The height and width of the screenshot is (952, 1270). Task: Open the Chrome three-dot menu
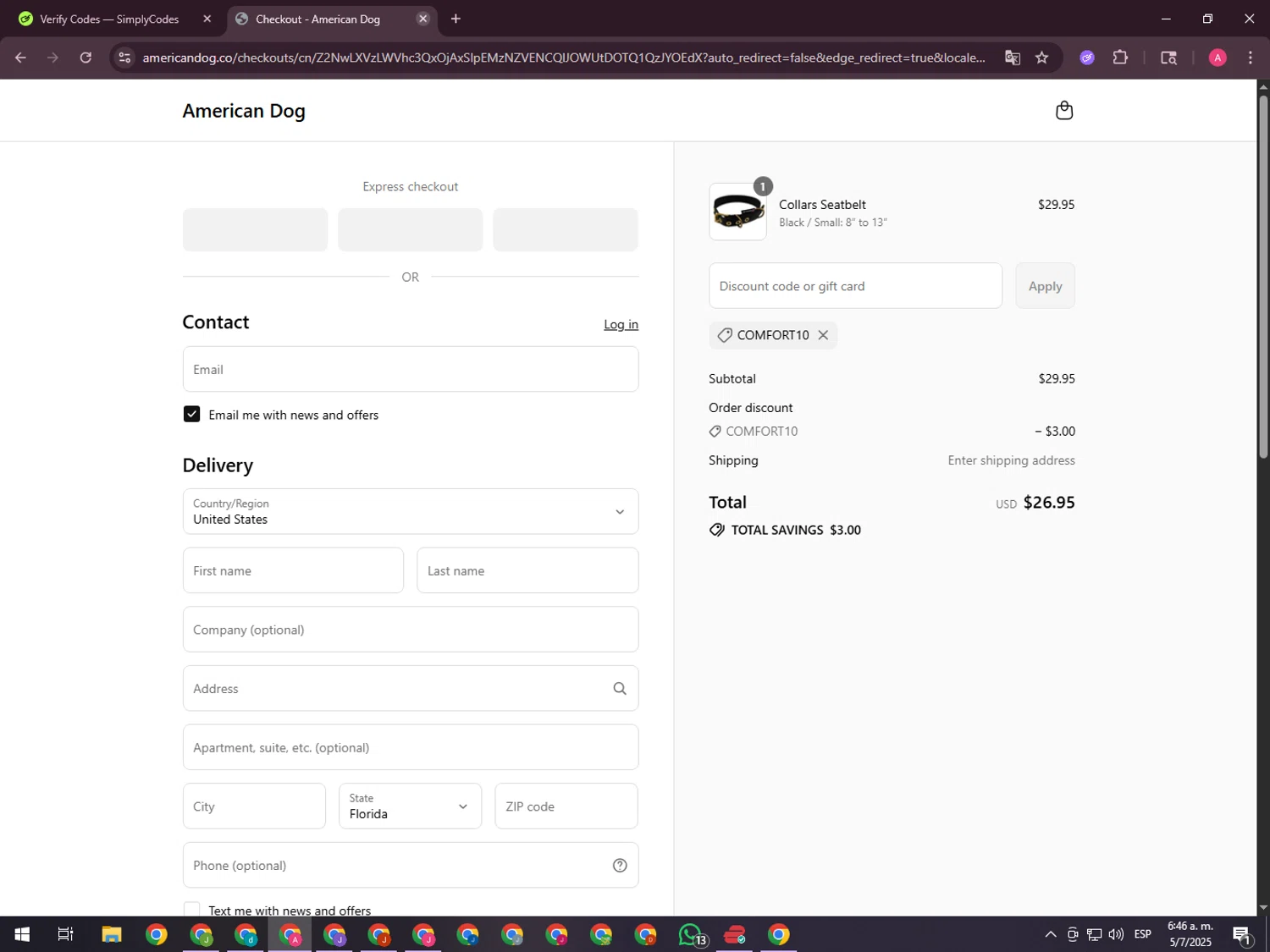click(1251, 58)
